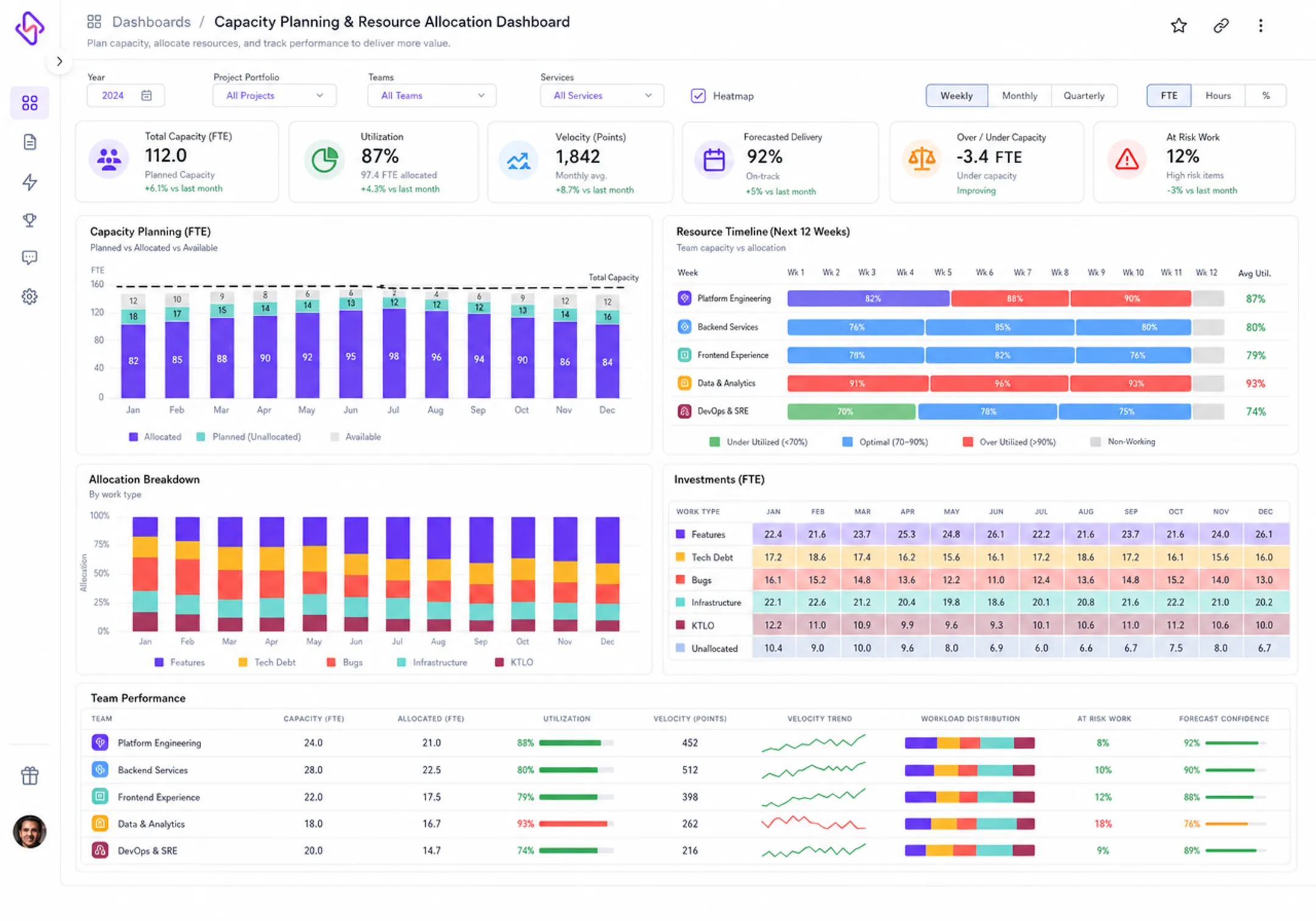
Task: Open DevOps & SRE in Team Performance table
Action: 147,851
